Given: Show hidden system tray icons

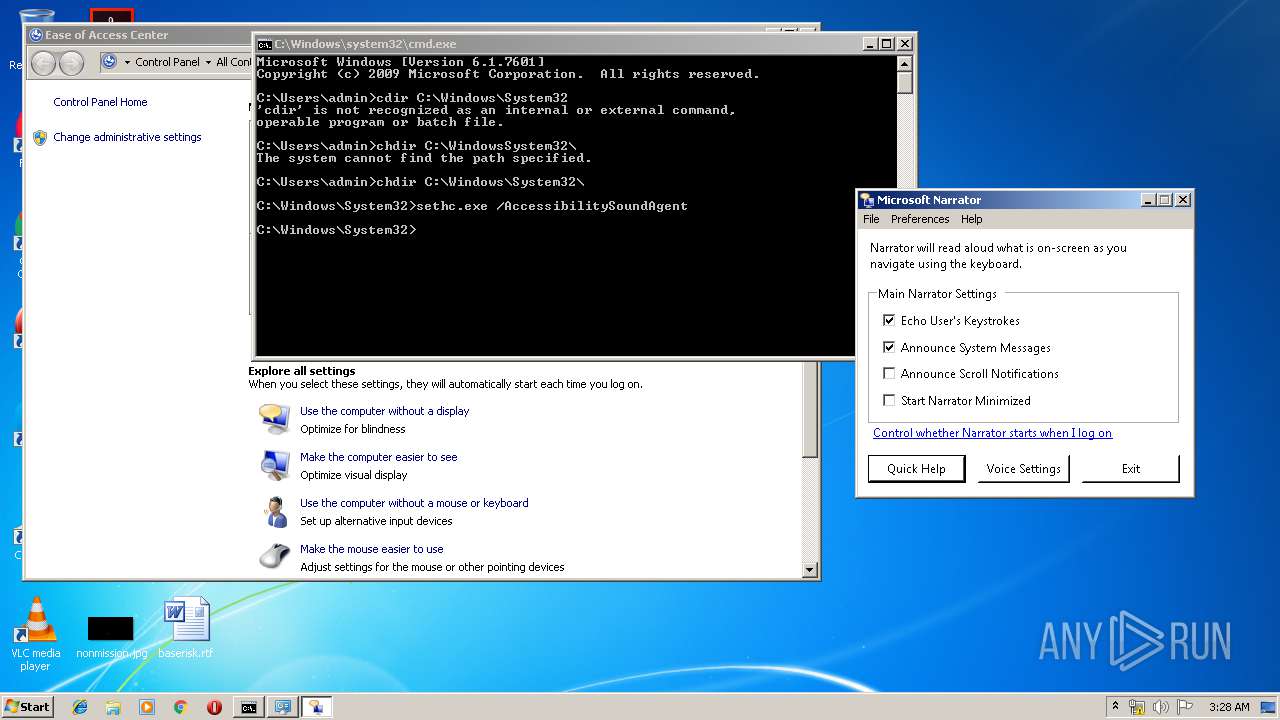Looking at the screenshot, I should 1115,707.
